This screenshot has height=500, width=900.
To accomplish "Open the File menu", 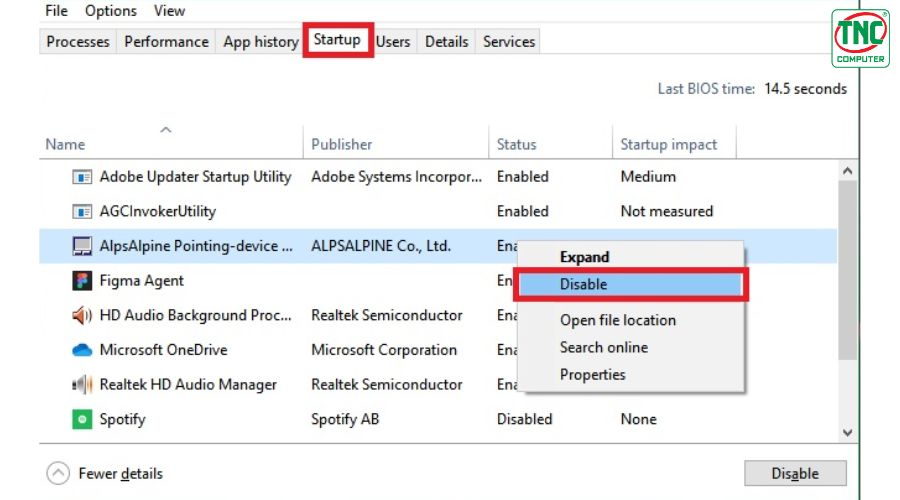I will 56,11.
